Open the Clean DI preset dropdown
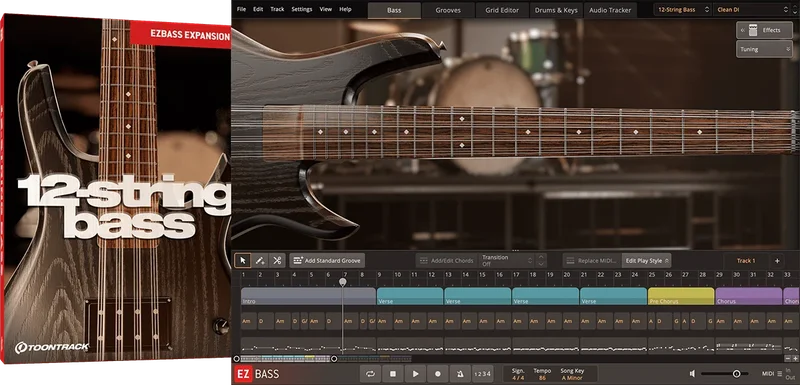This screenshot has width=800, height=385. [x=752, y=9]
